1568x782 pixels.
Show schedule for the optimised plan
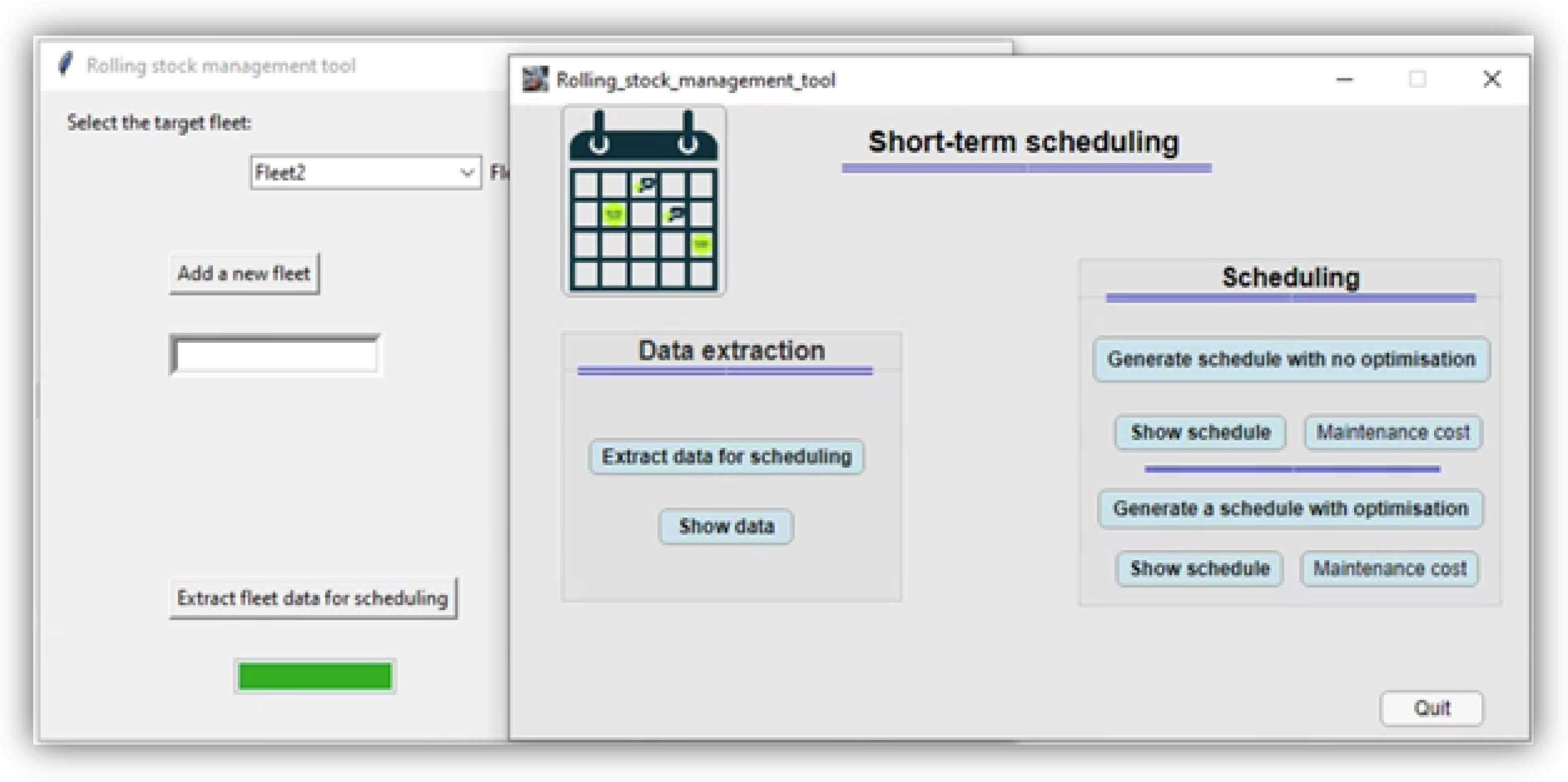tap(1200, 569)
